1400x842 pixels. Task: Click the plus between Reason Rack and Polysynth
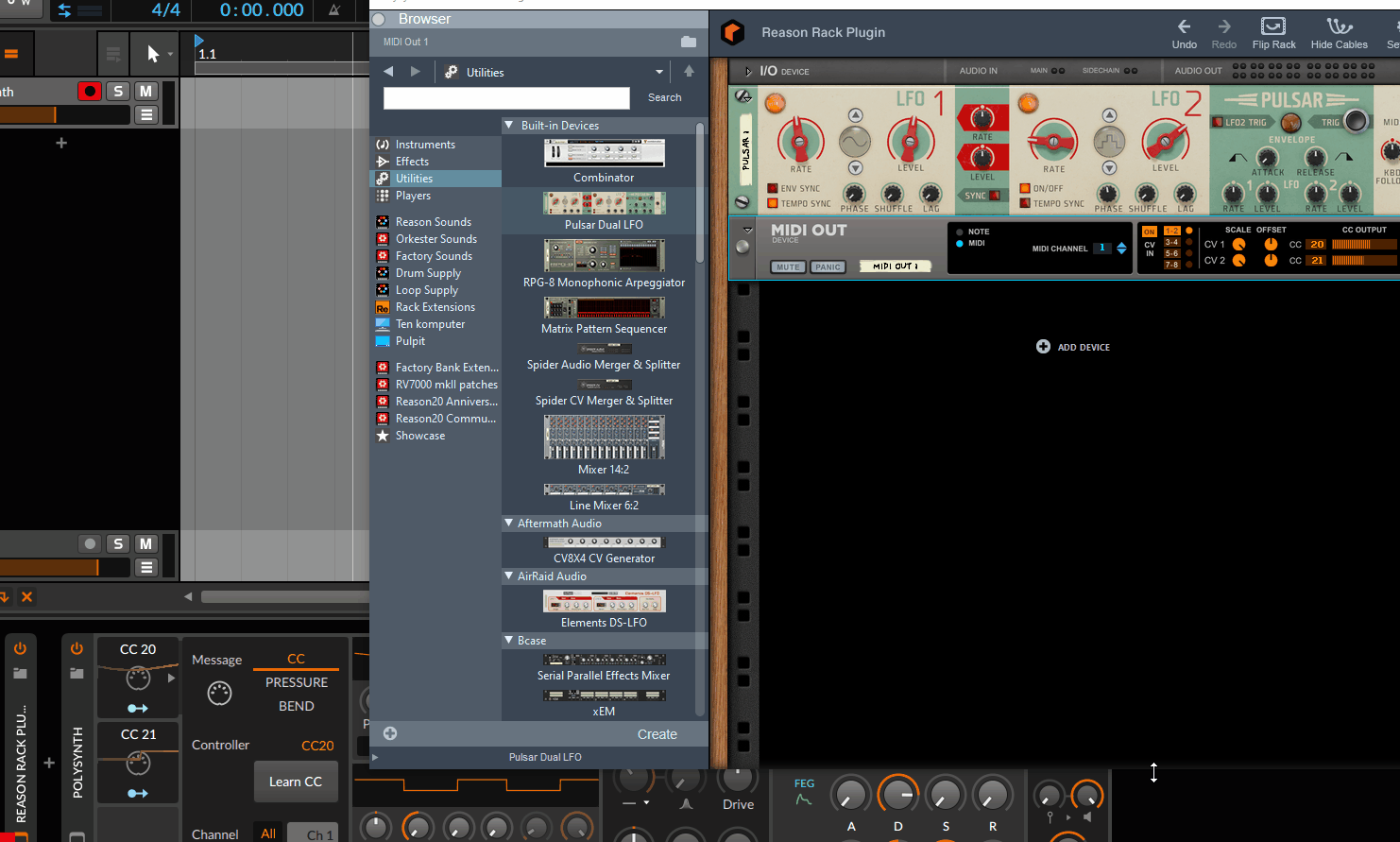click(49, 763)
